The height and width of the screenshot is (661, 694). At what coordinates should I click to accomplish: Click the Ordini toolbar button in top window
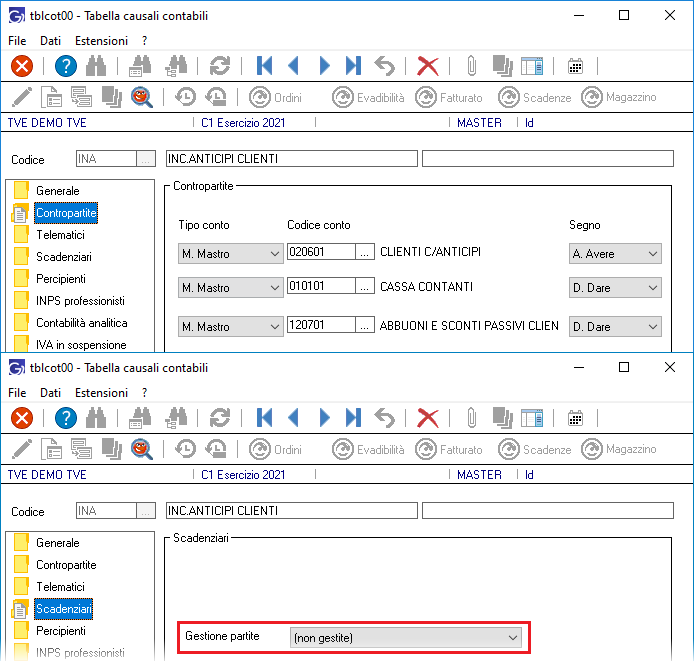275,97
